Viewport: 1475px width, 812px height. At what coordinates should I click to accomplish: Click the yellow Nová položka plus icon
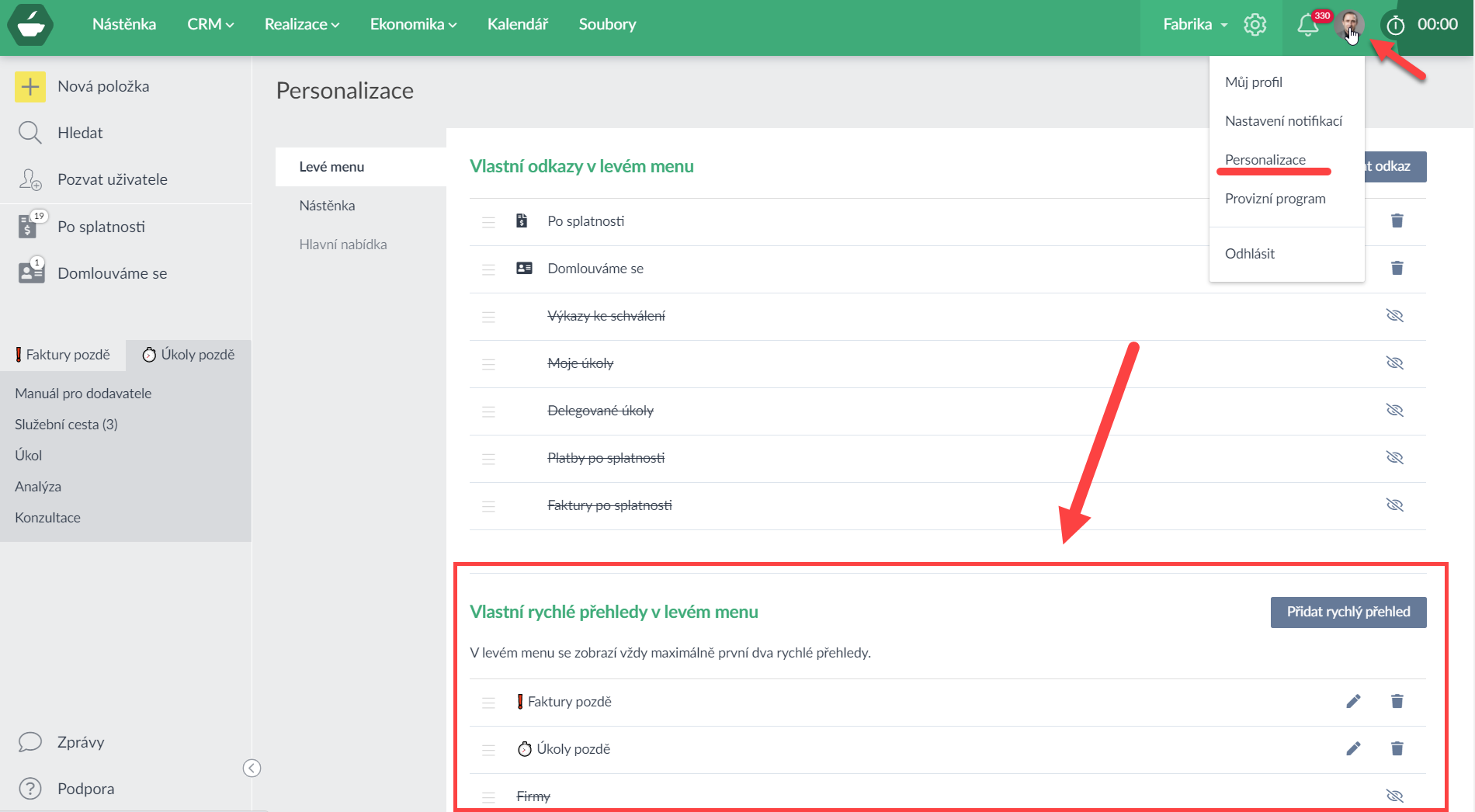click(x=30, y=87)
